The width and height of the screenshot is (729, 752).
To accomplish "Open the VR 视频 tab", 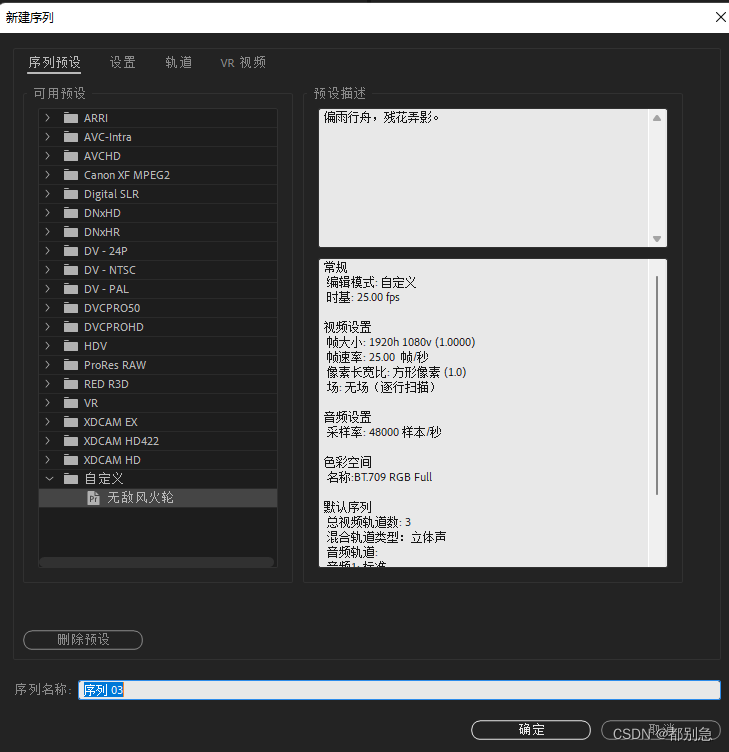I will pyautogui.click(x=243, y=62).
